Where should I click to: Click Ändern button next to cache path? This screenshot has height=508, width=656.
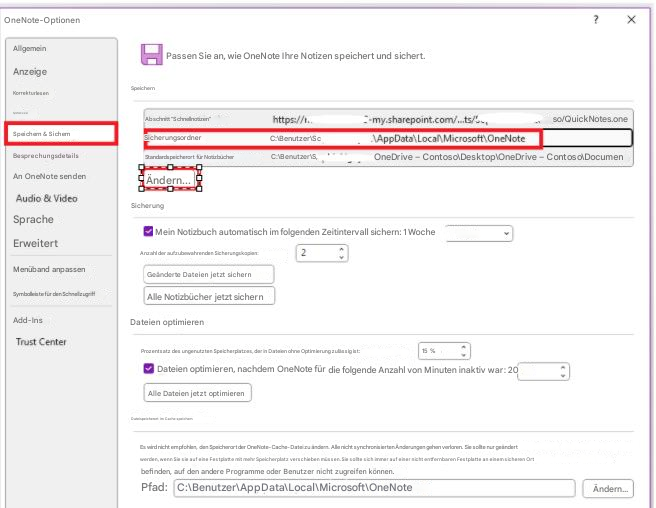tap(608, 488)
